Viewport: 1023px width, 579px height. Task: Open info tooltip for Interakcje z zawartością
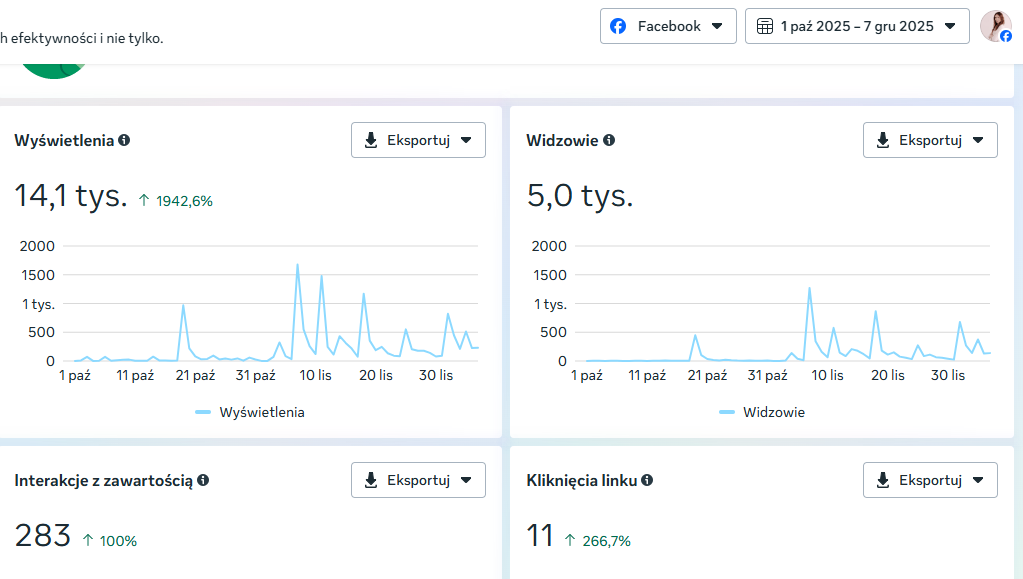click(x=203, y=480)
